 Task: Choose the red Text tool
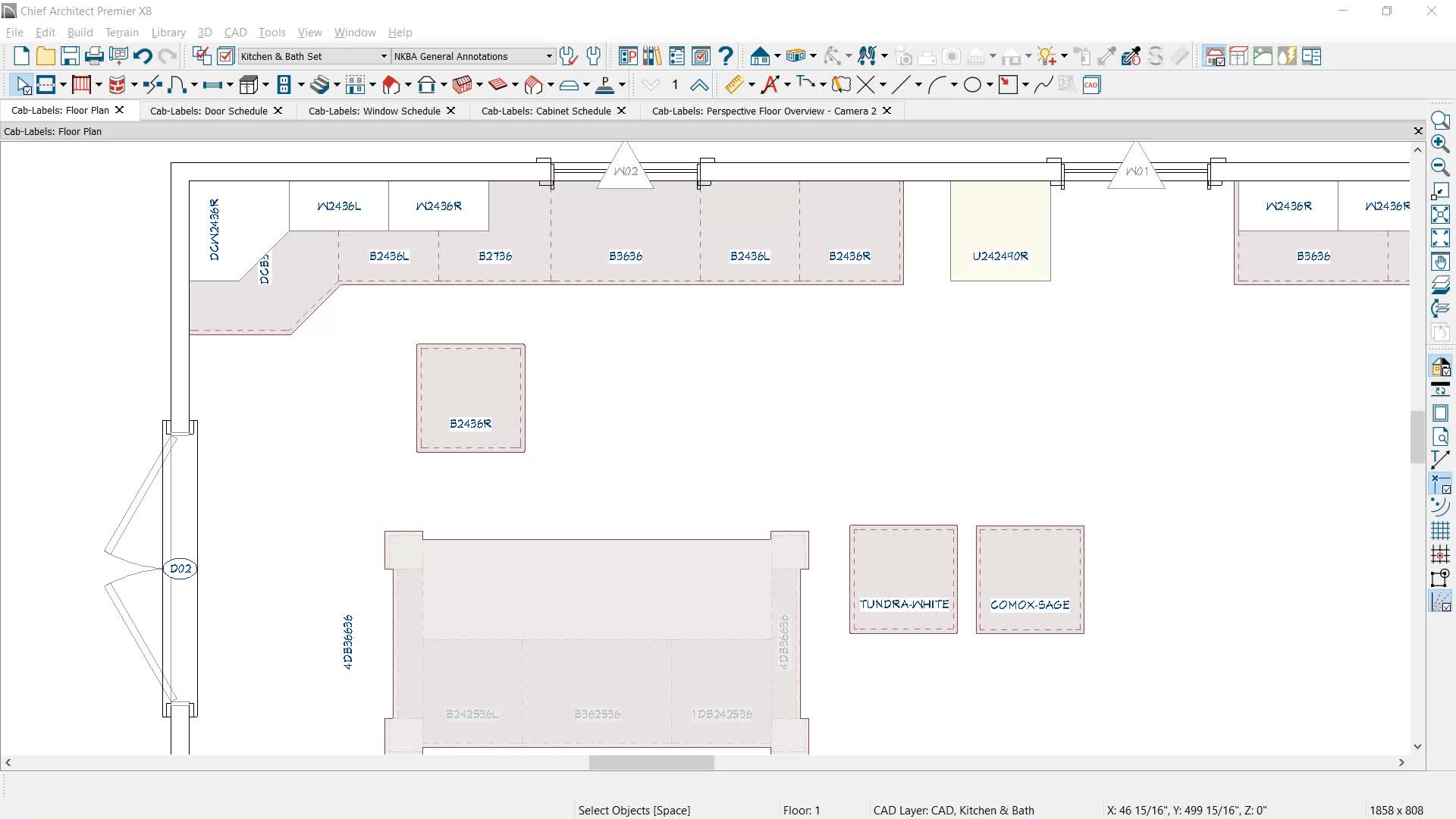tap(770, 85)
